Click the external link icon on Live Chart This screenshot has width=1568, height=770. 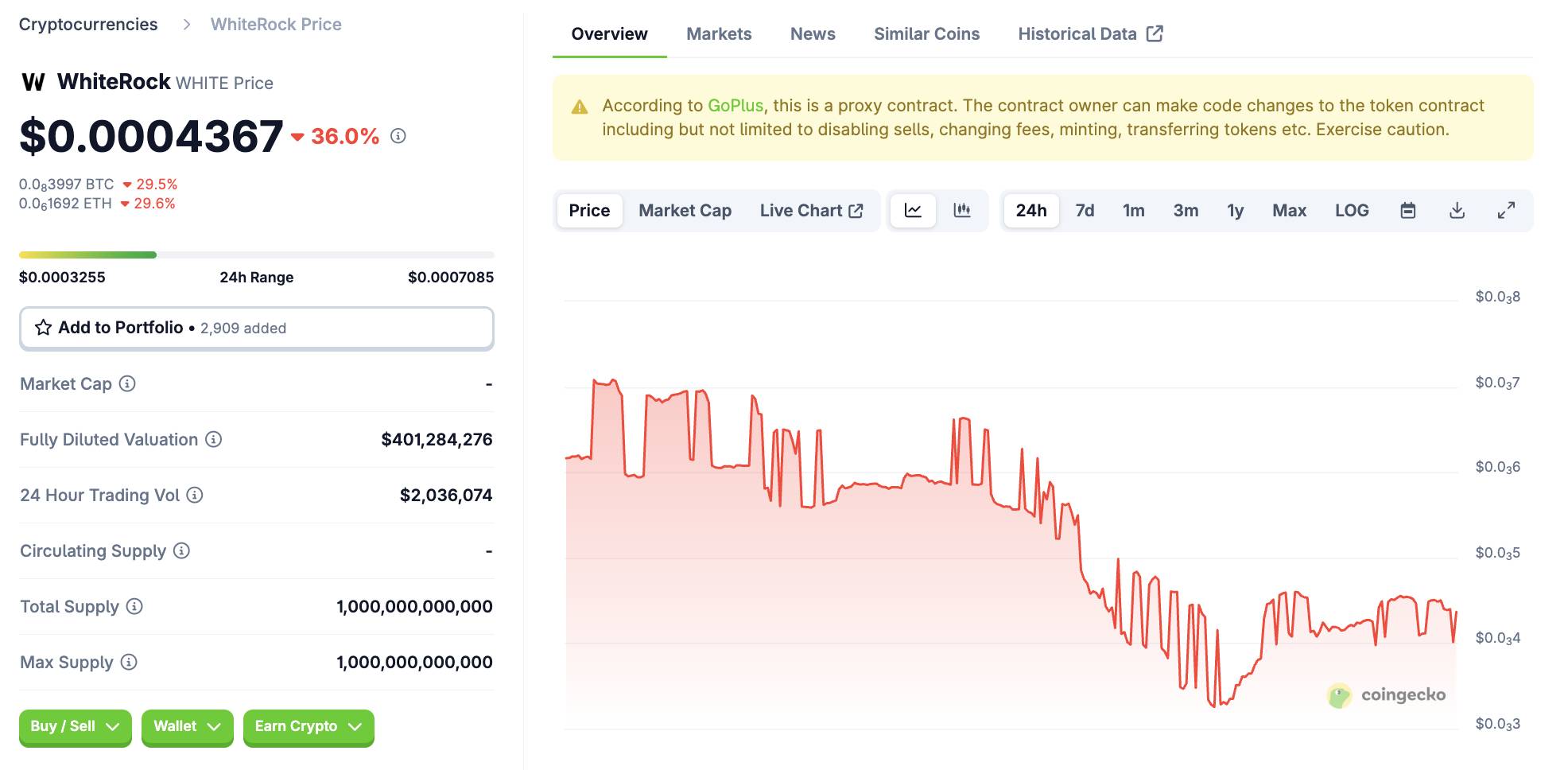click(856, 211)
